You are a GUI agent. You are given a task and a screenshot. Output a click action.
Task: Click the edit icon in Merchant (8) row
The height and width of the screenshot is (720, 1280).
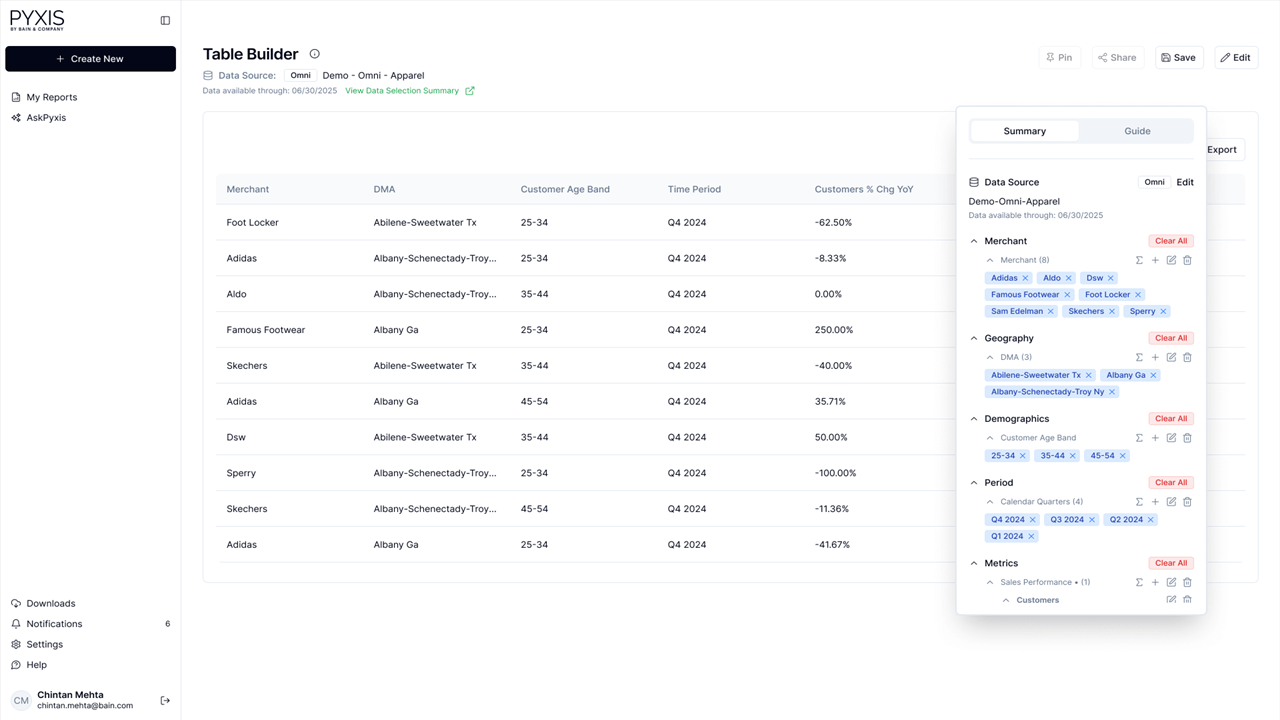[1171, 260]
